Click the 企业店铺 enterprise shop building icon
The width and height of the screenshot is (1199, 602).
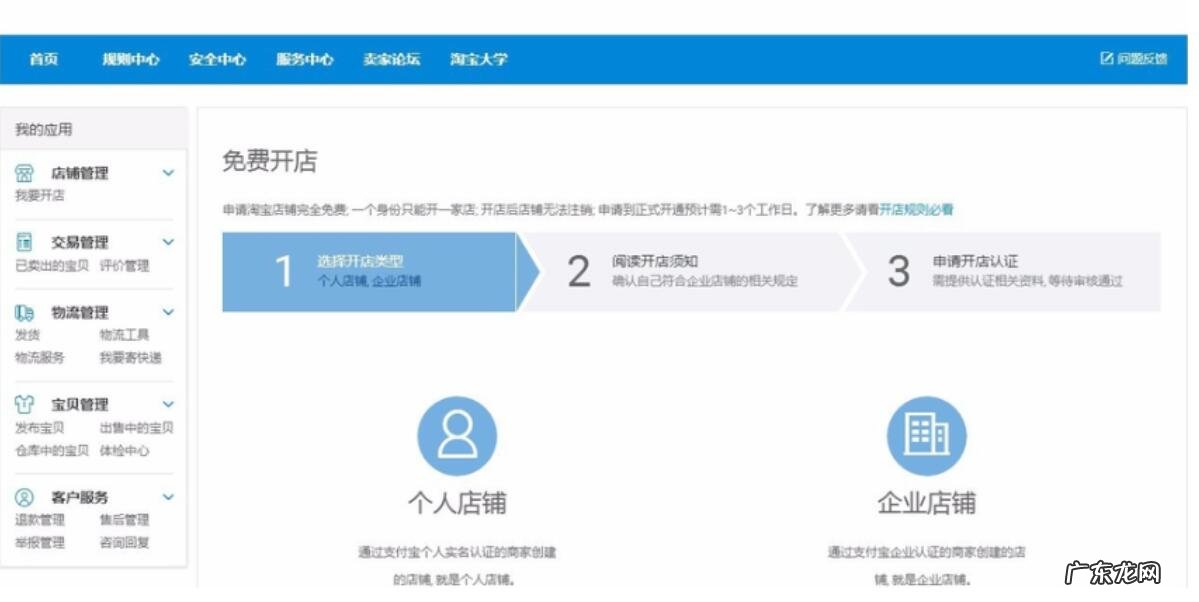tap(927, 435)
